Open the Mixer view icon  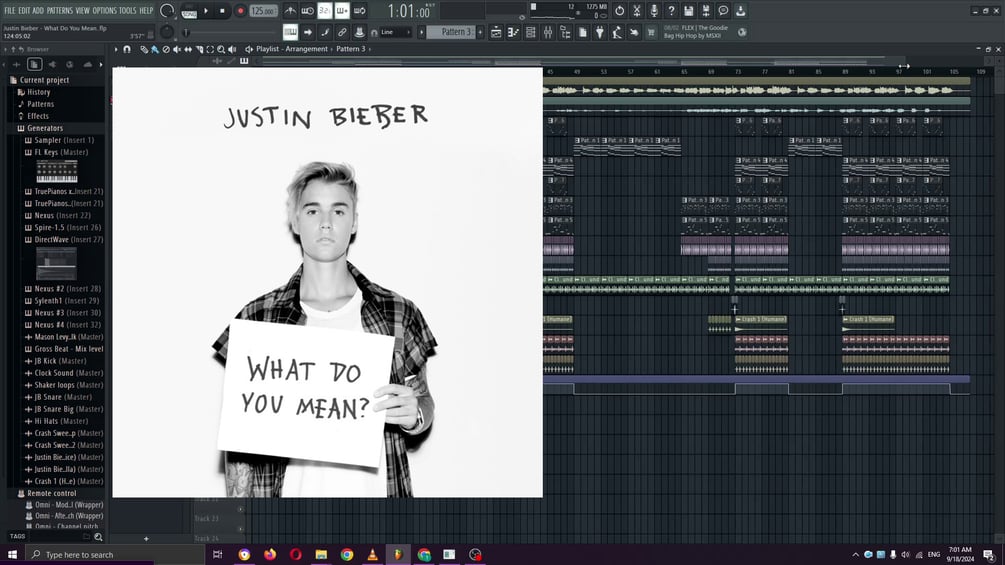547,32
